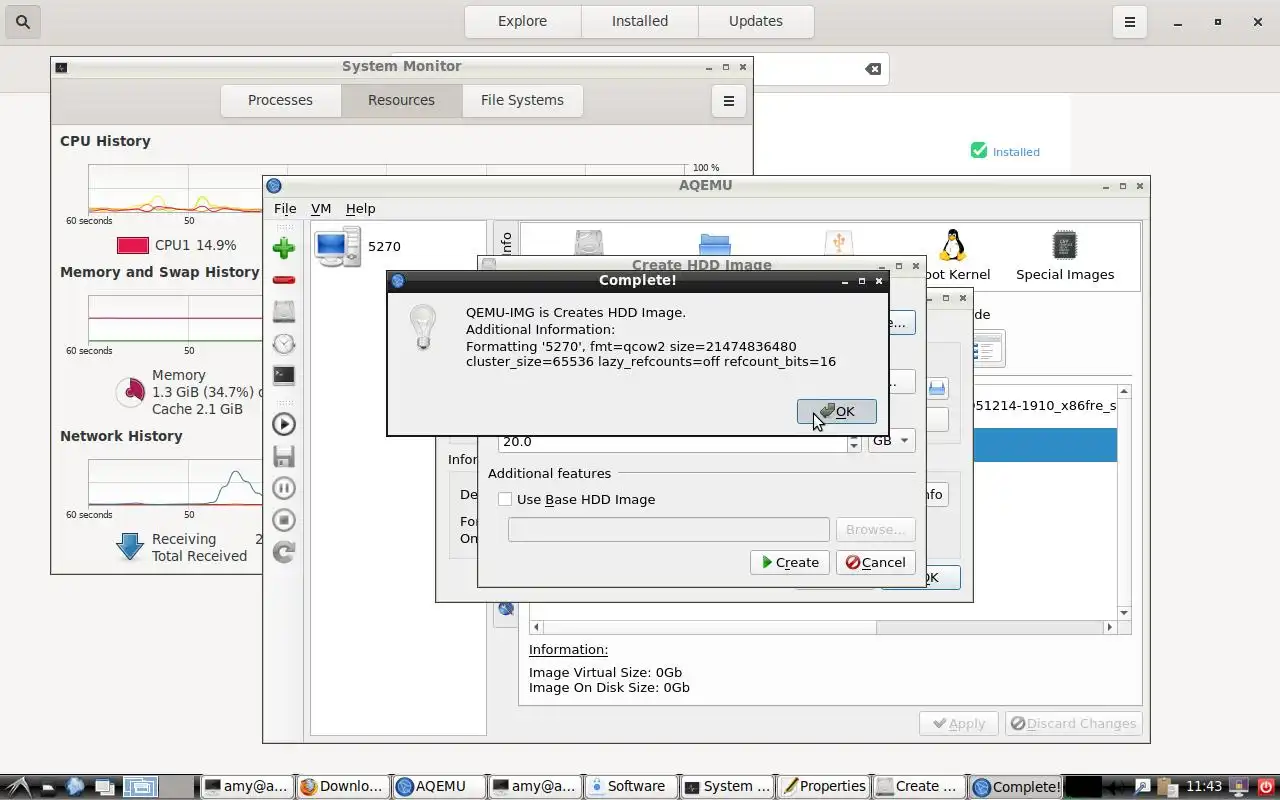The image size is (1280, 800).
Task: Click the clock 11:43 in taskbar
Action: pos(1204,787)
